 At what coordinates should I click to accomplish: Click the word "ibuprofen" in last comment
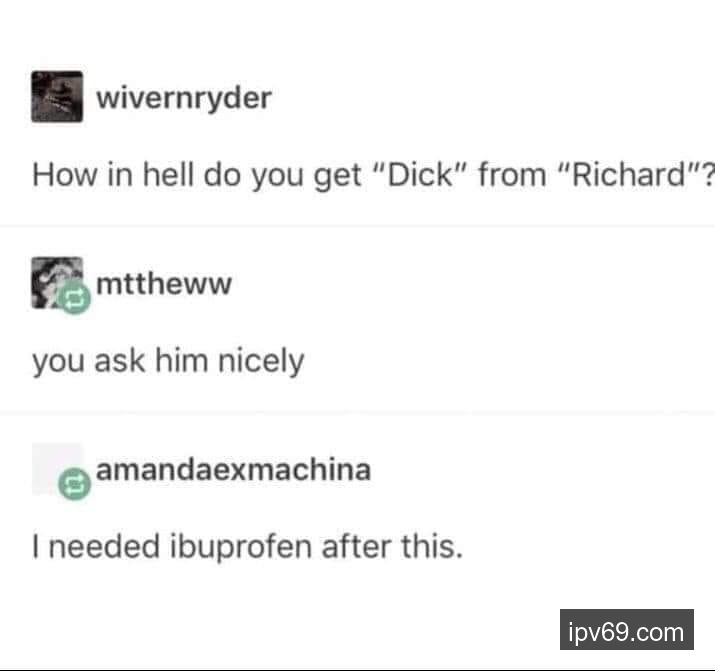(x=241, y=547)
